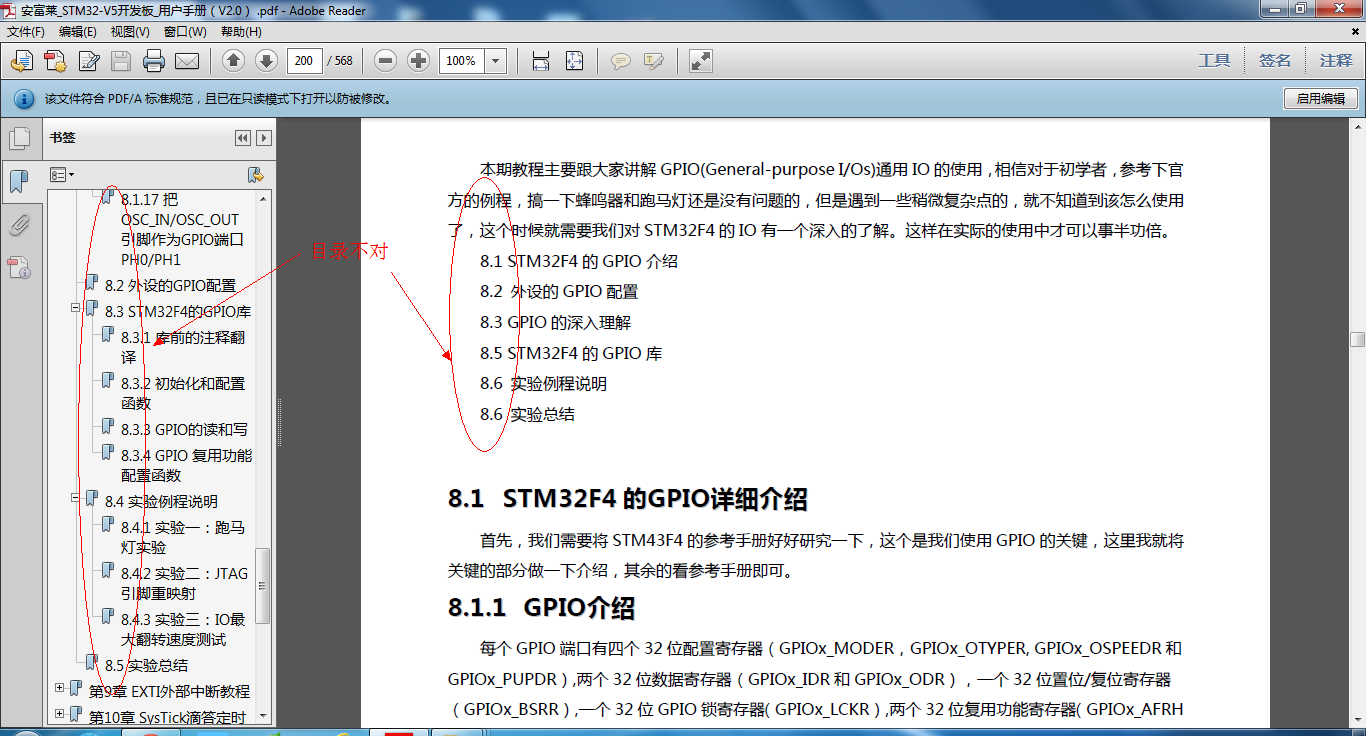The height and width of the screenshot is (736, 1366).
Task: Click the sign/edit document icon
Action: pyautogui.click(x=88, y=61)
